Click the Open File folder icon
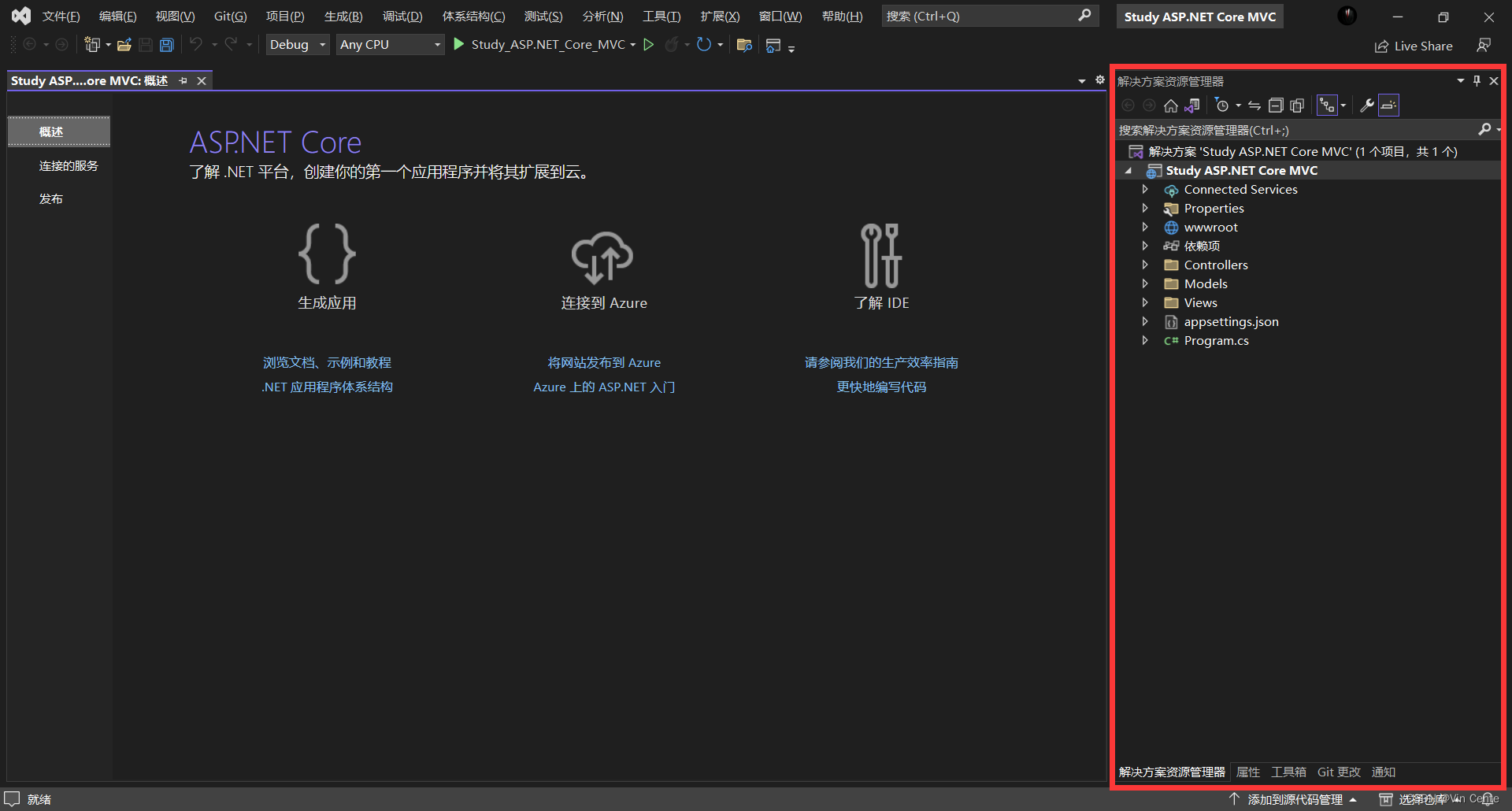 tap(124, 45)
